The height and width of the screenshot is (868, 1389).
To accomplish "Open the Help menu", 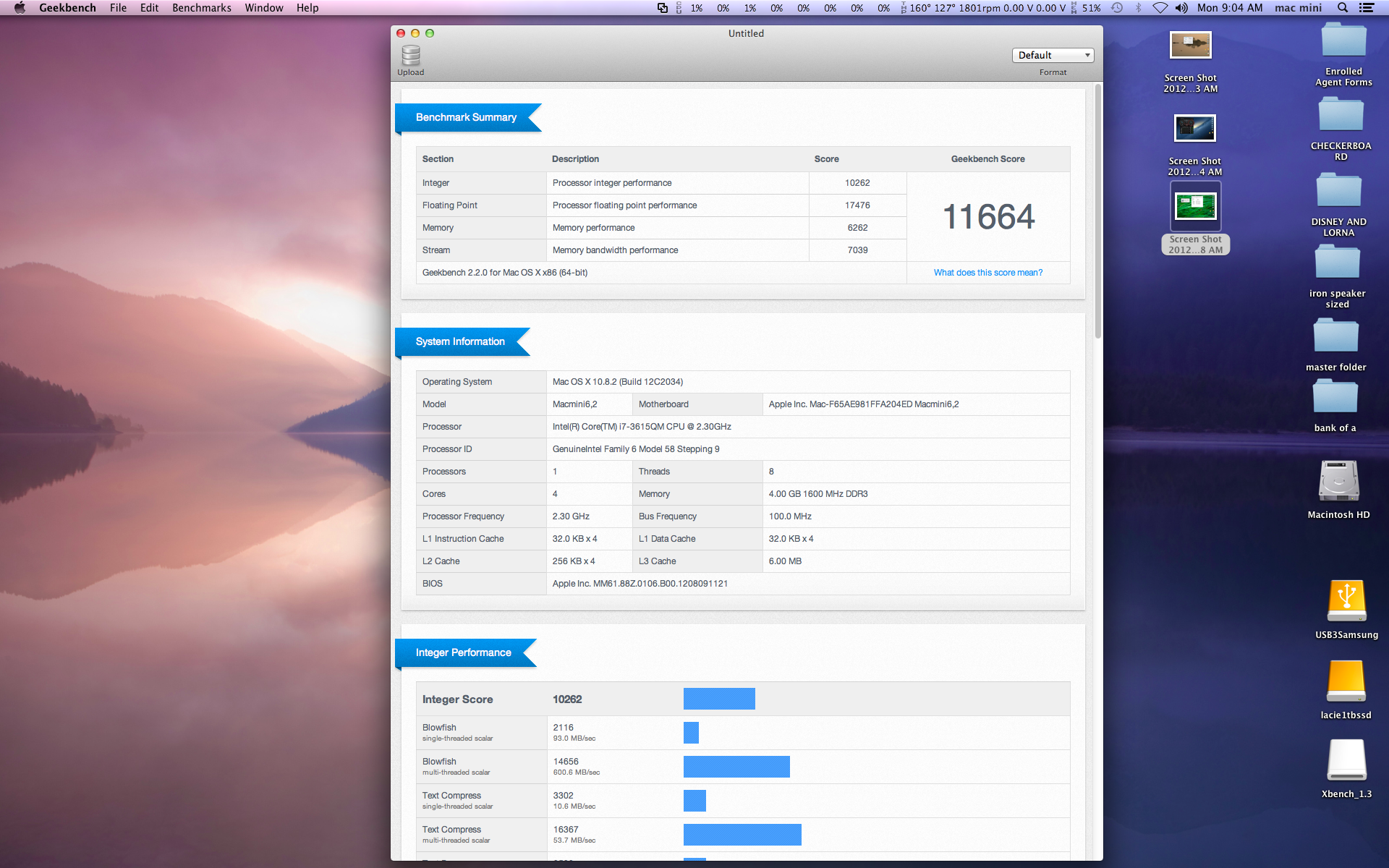I will [307, 8].
